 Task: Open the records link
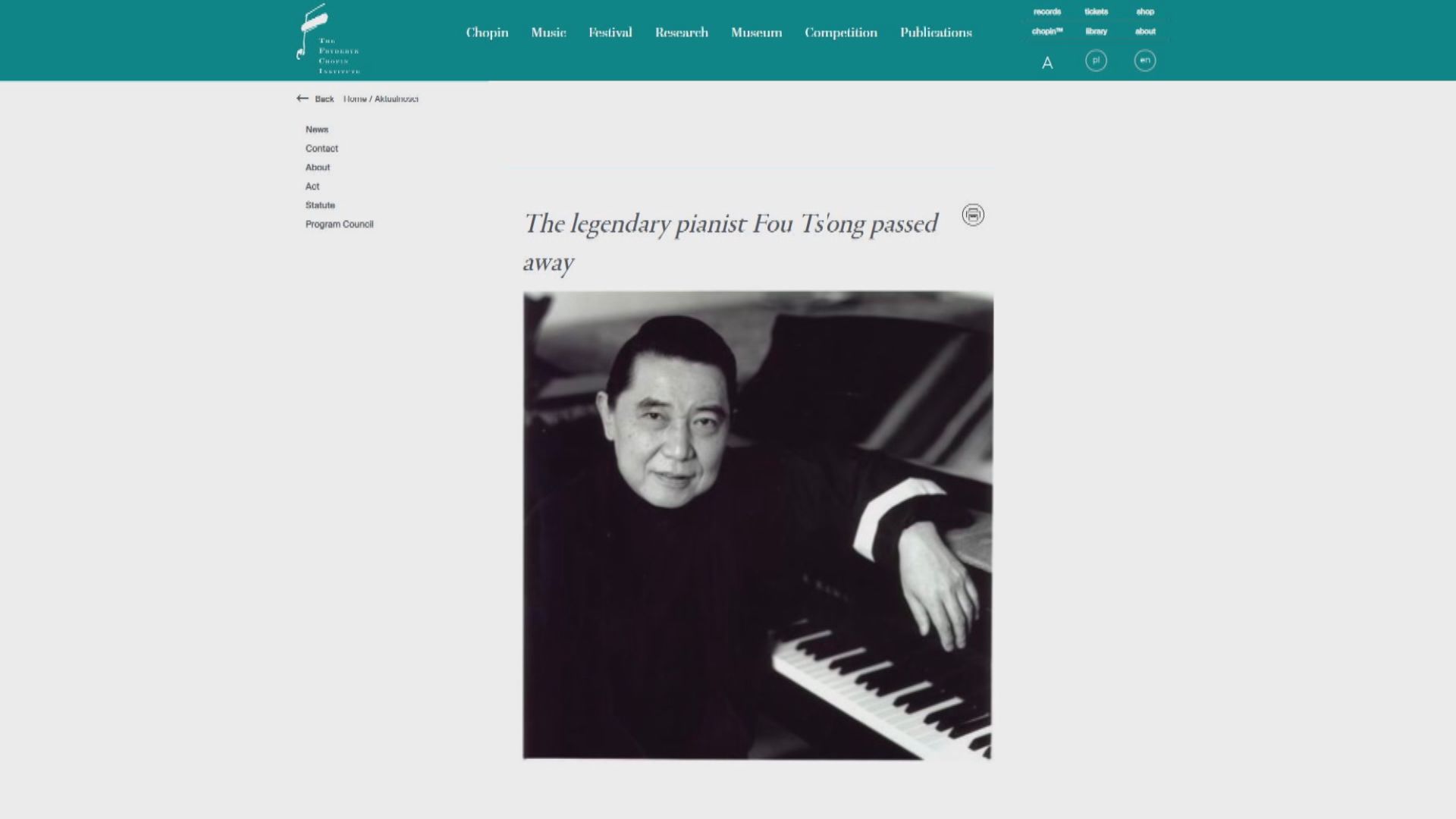pyautogui.click(x=1047, y=11)
